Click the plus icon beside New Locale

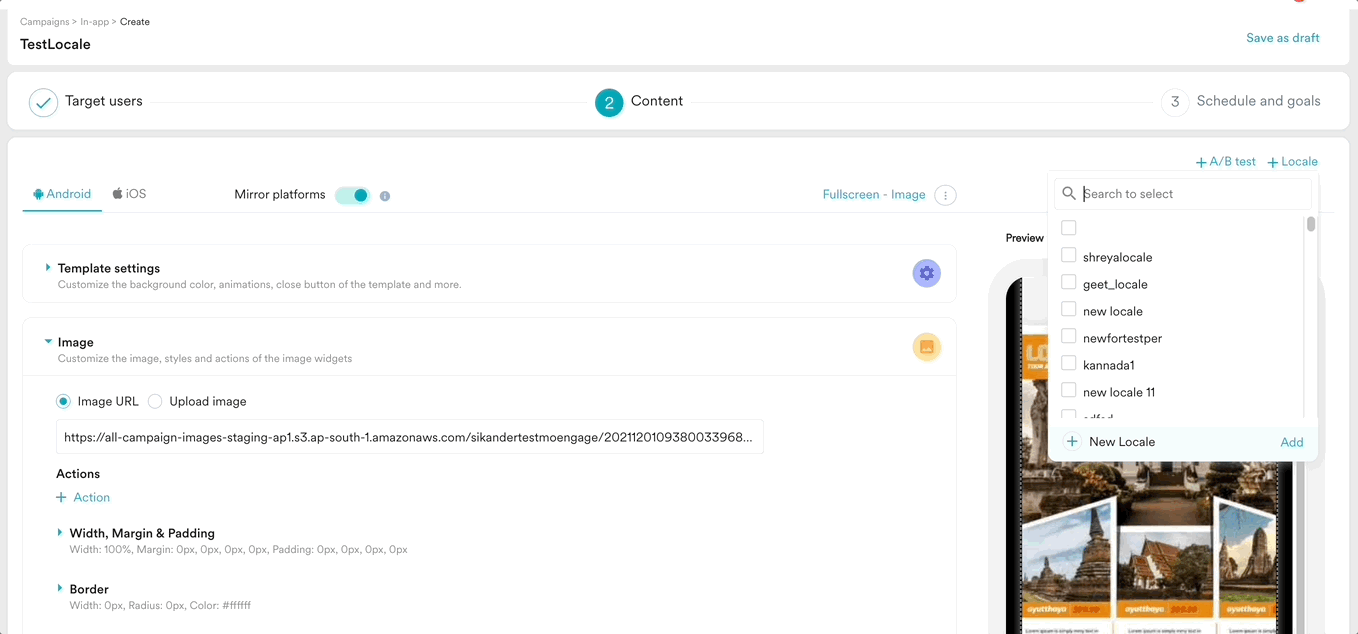pyautogui.click(x=1071, y=441)
